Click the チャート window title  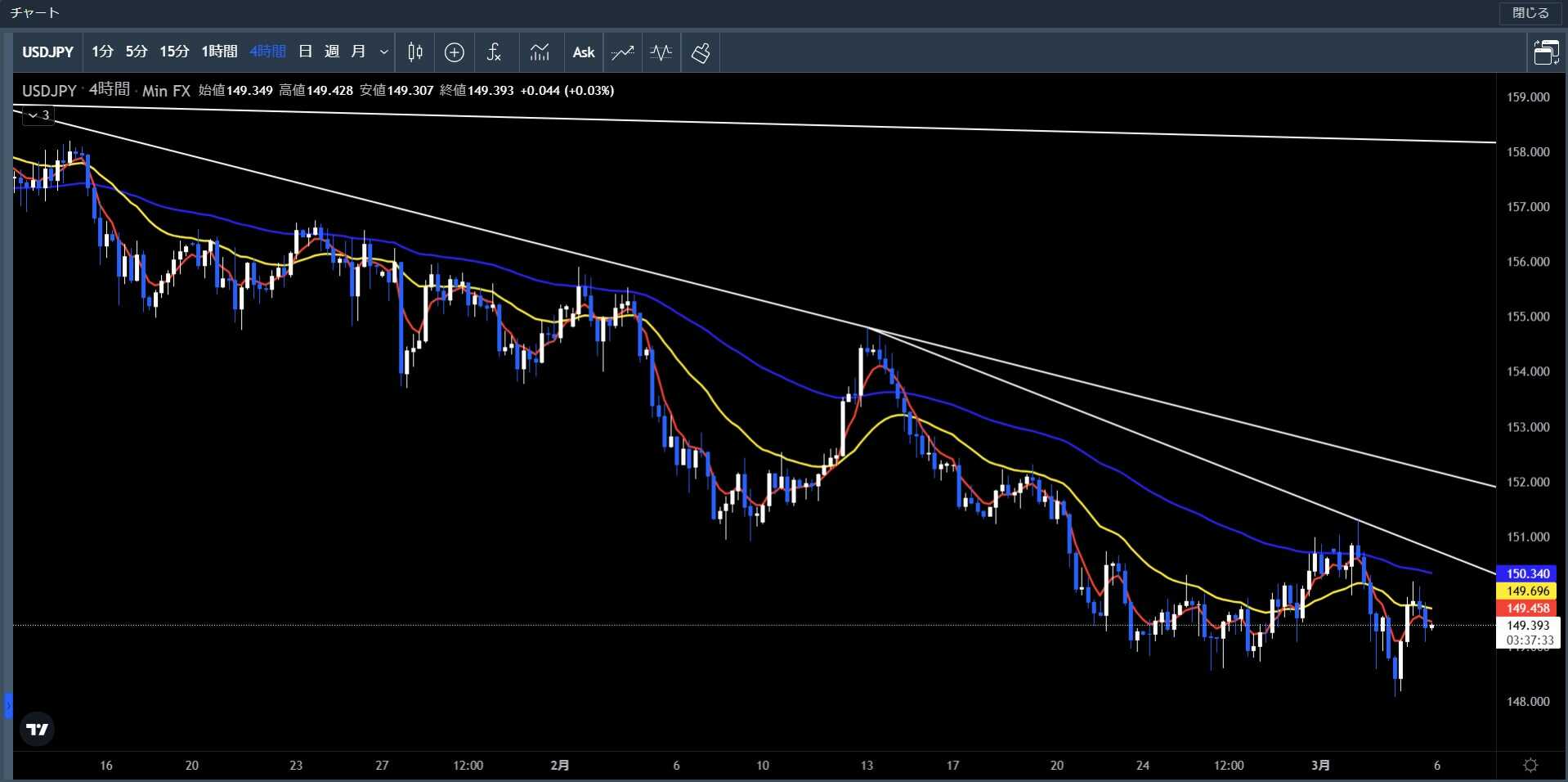tap(35, 13)
